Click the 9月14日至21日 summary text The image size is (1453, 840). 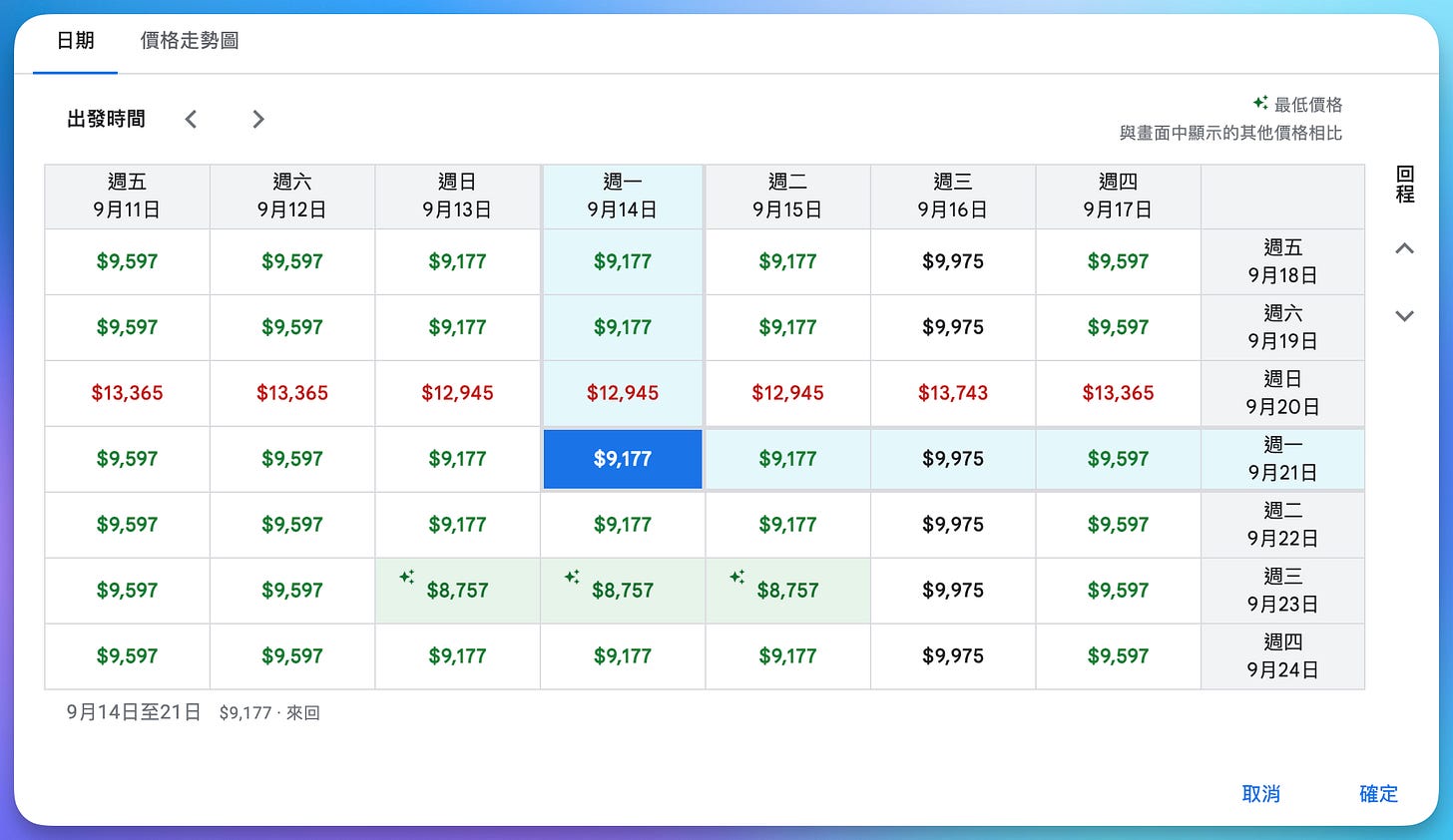[x=134, y=712]
